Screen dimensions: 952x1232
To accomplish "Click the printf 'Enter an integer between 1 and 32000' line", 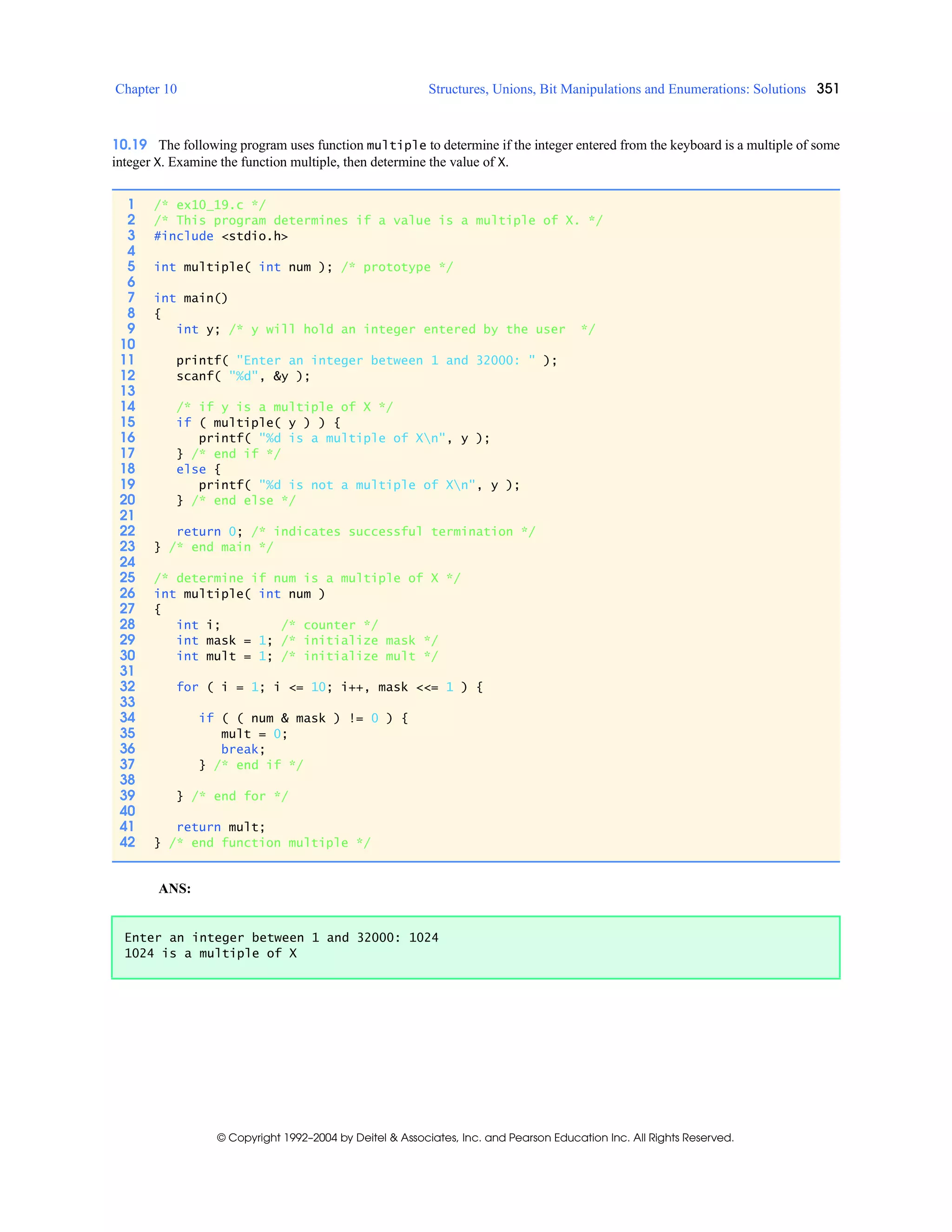I will point(367,360).
